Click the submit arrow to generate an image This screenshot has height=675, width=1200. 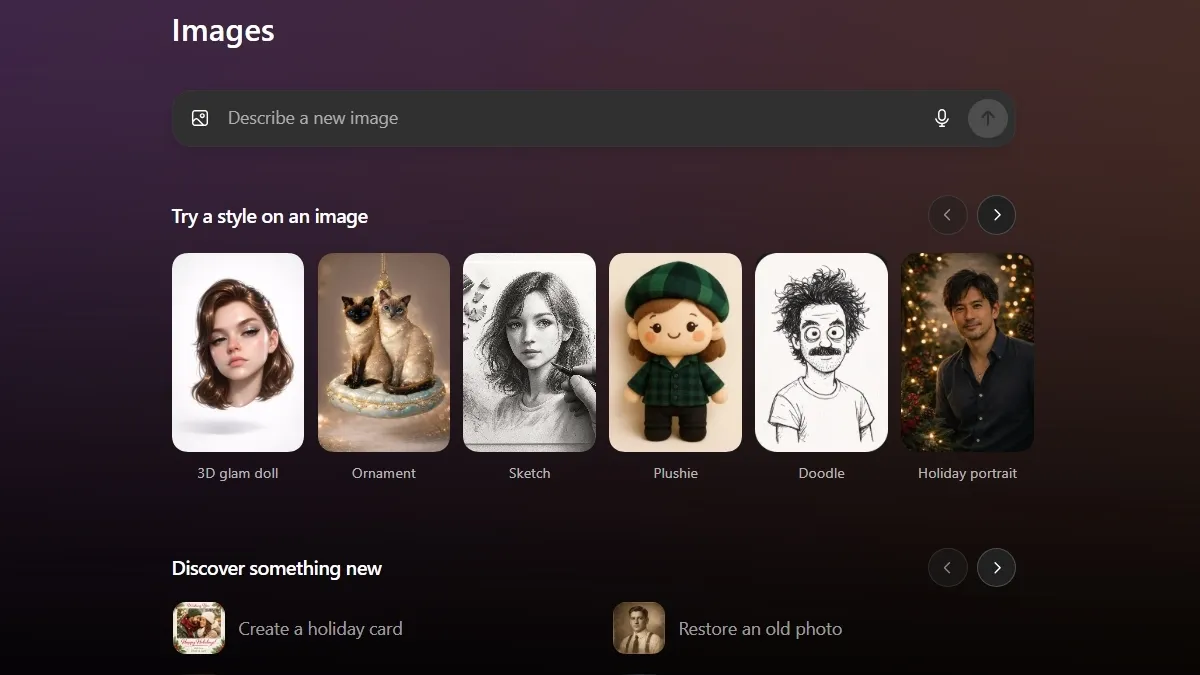point(987,117)
